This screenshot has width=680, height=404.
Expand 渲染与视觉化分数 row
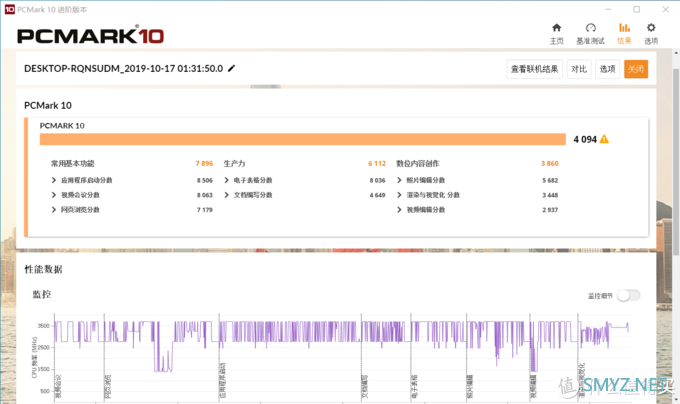point(399,195)
